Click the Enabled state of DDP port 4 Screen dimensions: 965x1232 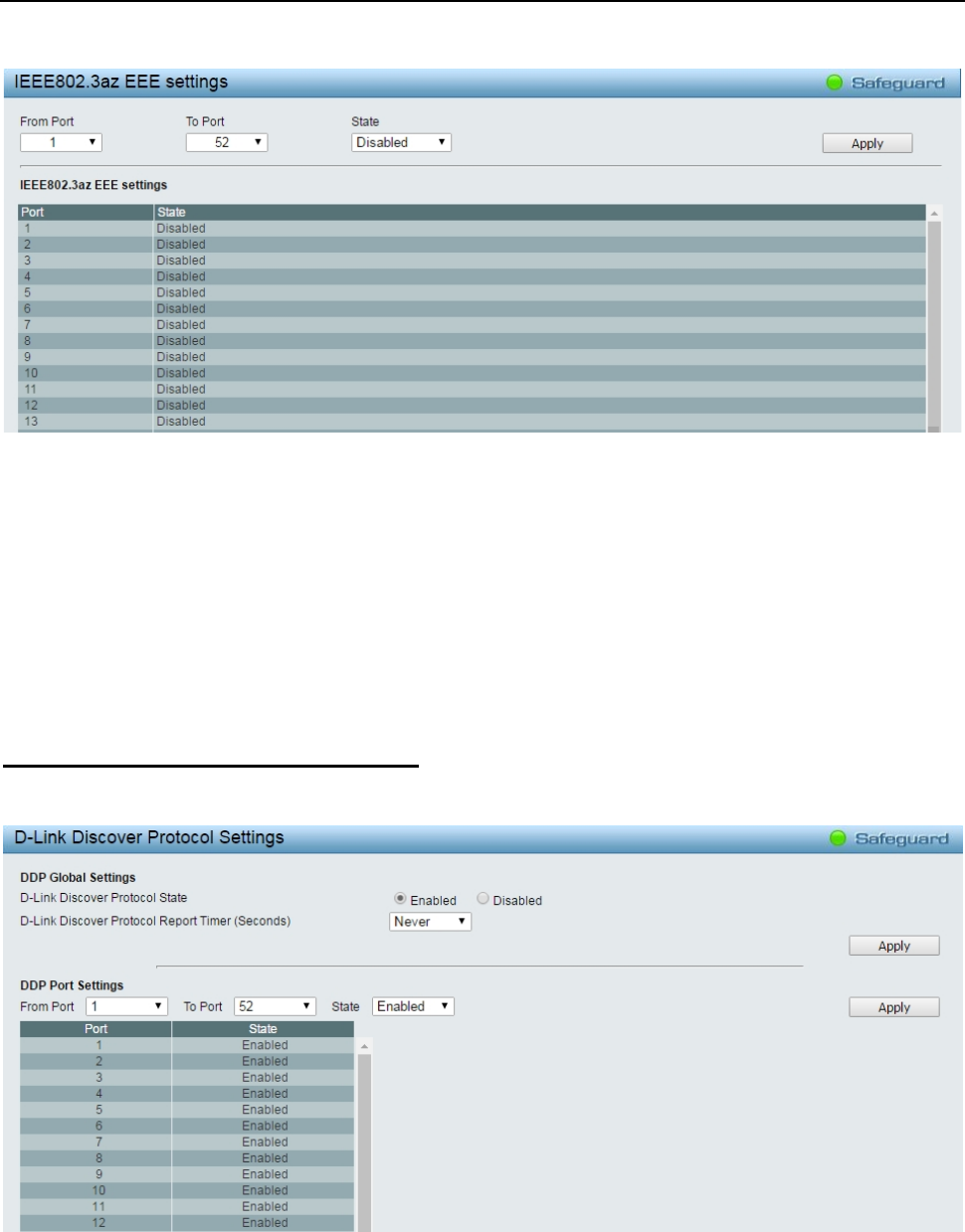click(x=265, y=1094)
